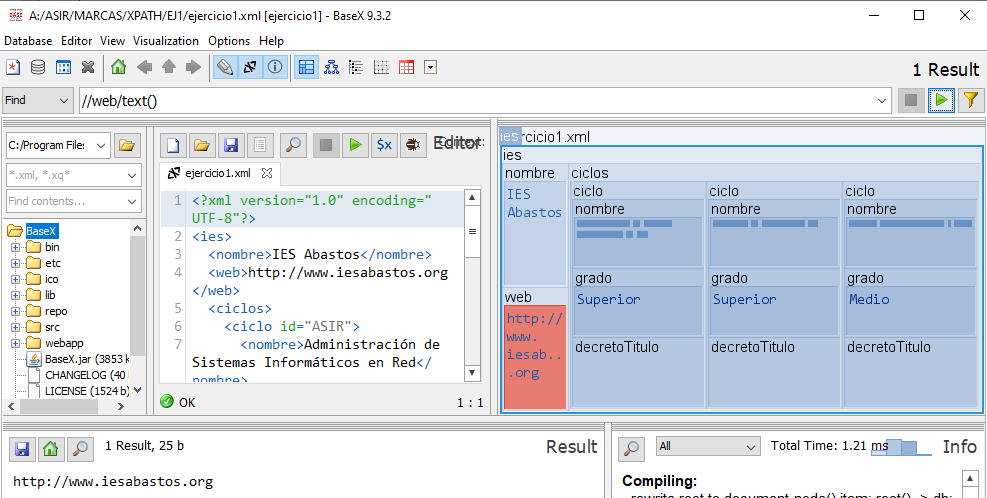
Task: Toggle the Map visualization view button
Action: tap(306, 68)
